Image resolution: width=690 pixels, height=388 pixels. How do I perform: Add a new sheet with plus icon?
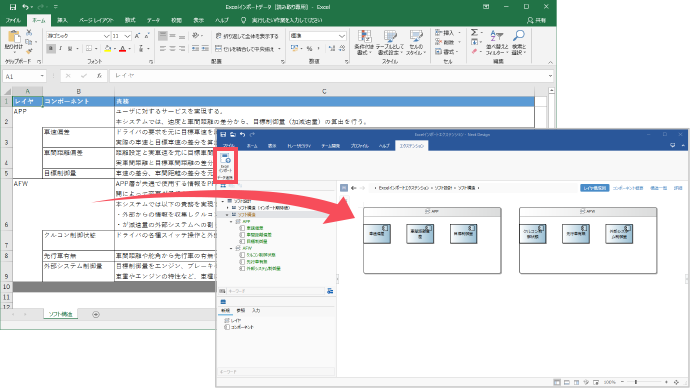tap(95, 315)
